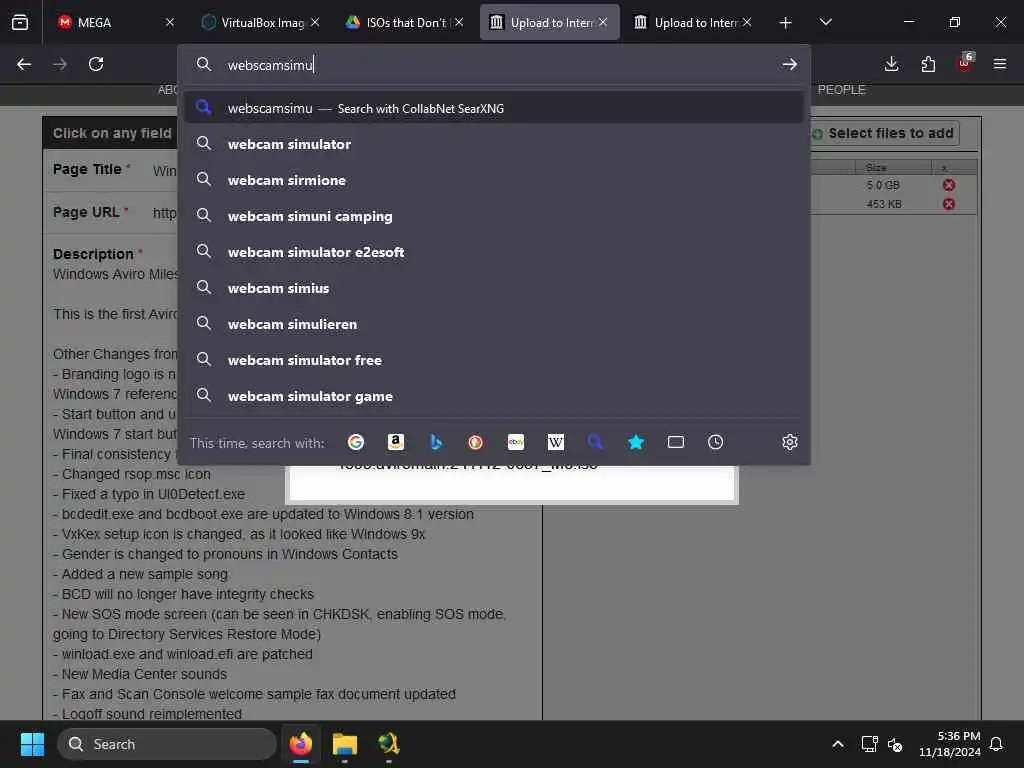The height and width of the screenshot is (768, 1024).
Task: Choose the 'webcam simulator free' suggestion
Action: 494,360
